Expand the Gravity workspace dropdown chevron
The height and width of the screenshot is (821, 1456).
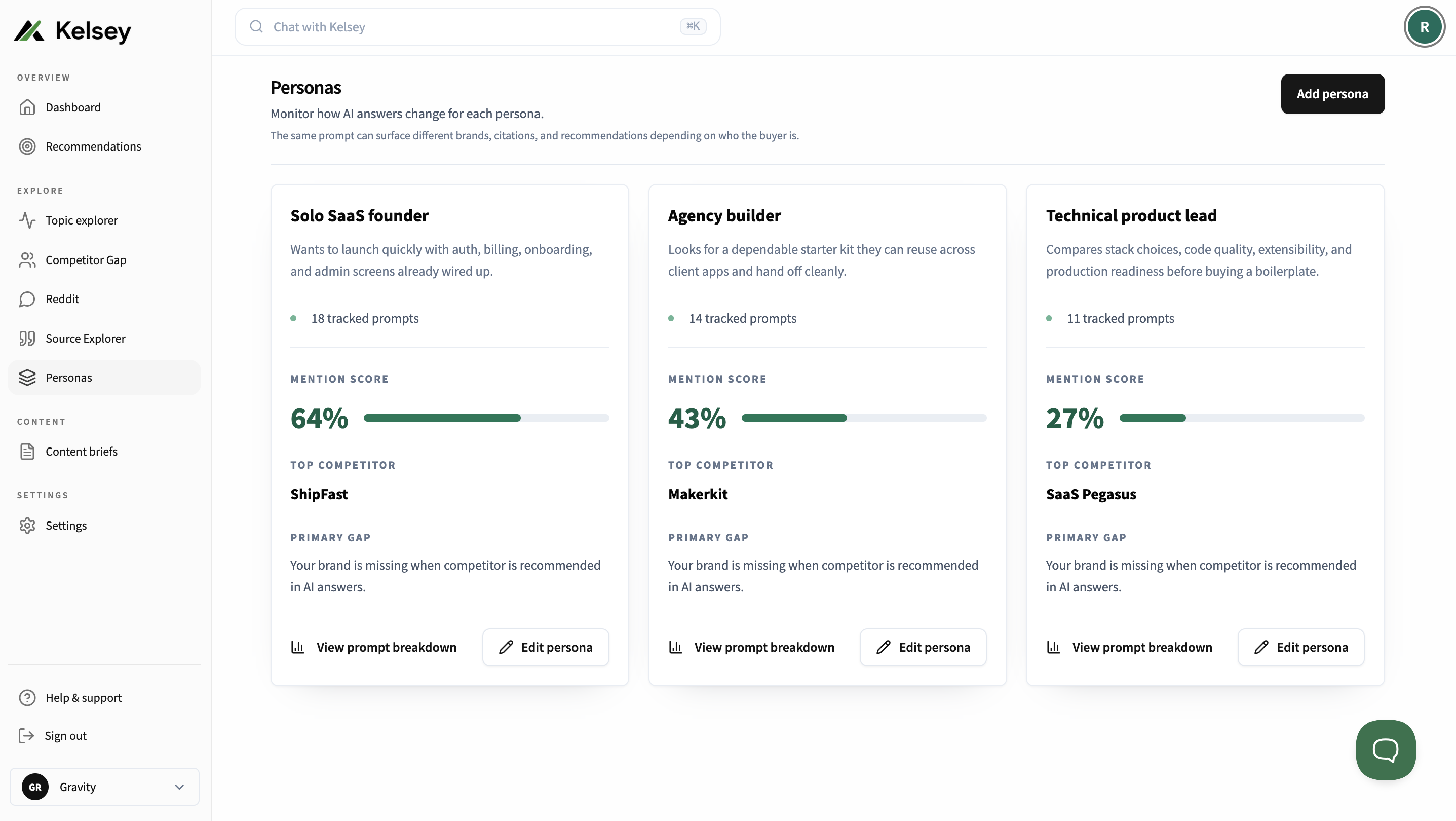point(179,787)
